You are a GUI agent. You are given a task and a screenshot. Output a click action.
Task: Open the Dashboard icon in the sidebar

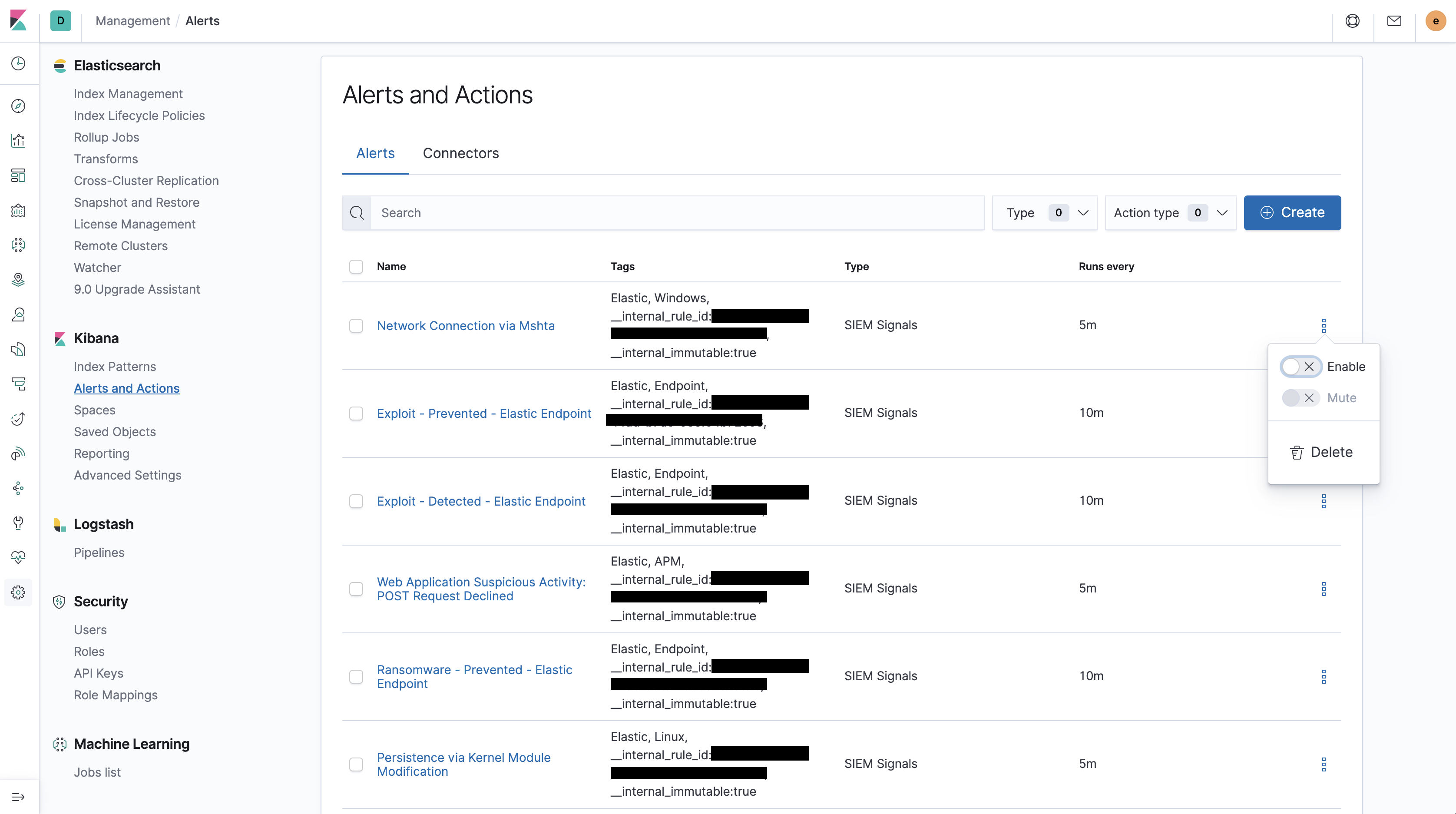[19, 176]
